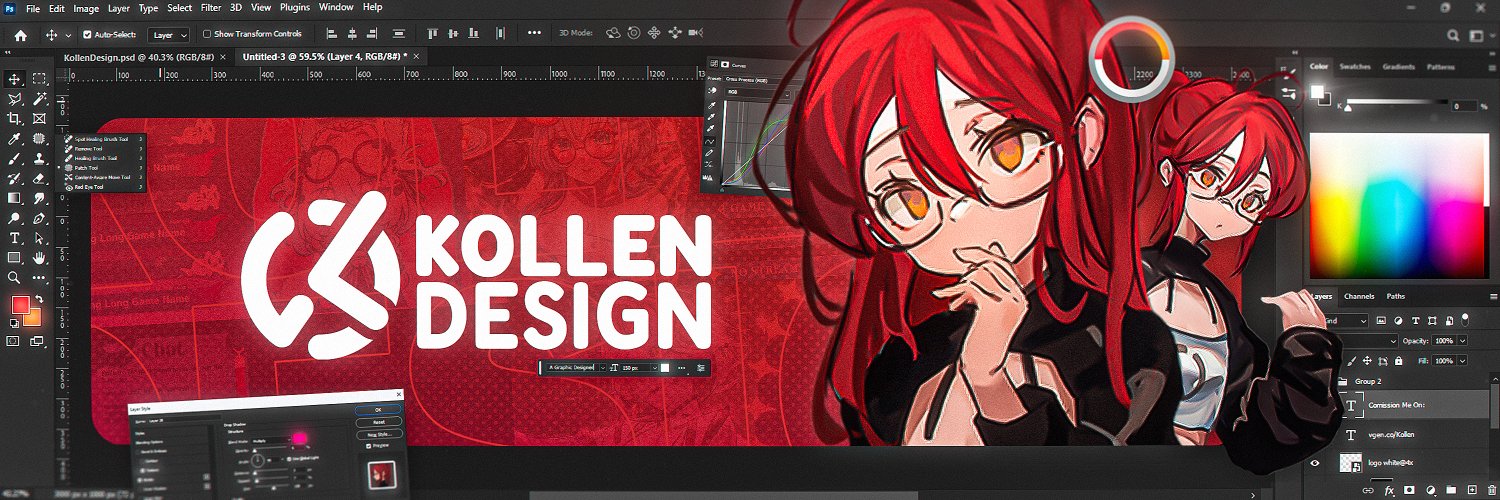The image size is (1500, 500).
Task: Switch to the Channels tab
Action: (1358, 297)
